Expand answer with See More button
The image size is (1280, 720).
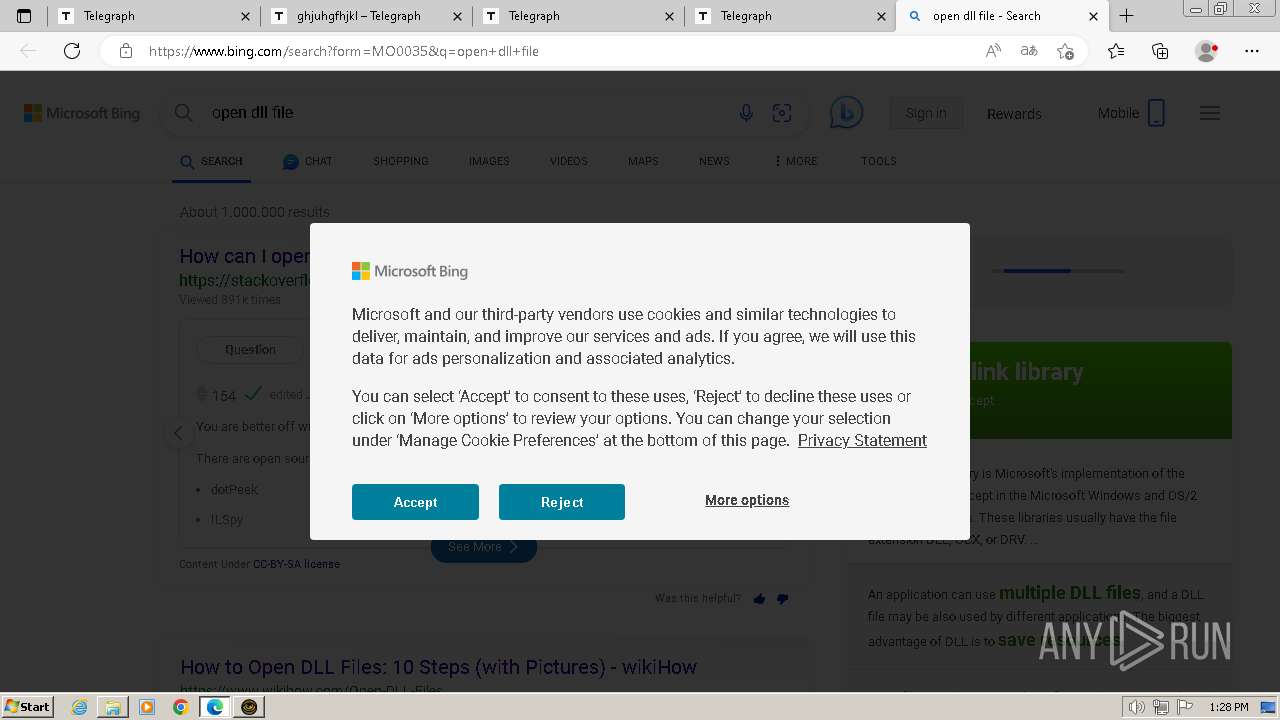484,547
